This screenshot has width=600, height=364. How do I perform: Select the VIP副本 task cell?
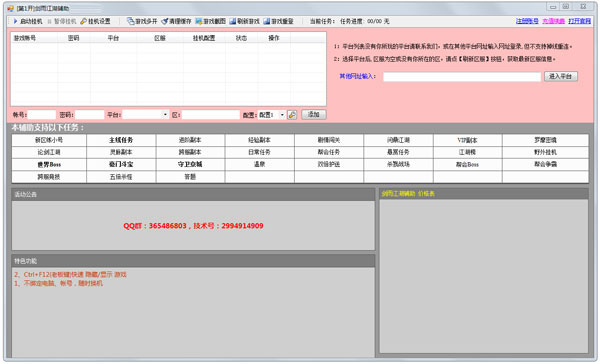point(468,140)
